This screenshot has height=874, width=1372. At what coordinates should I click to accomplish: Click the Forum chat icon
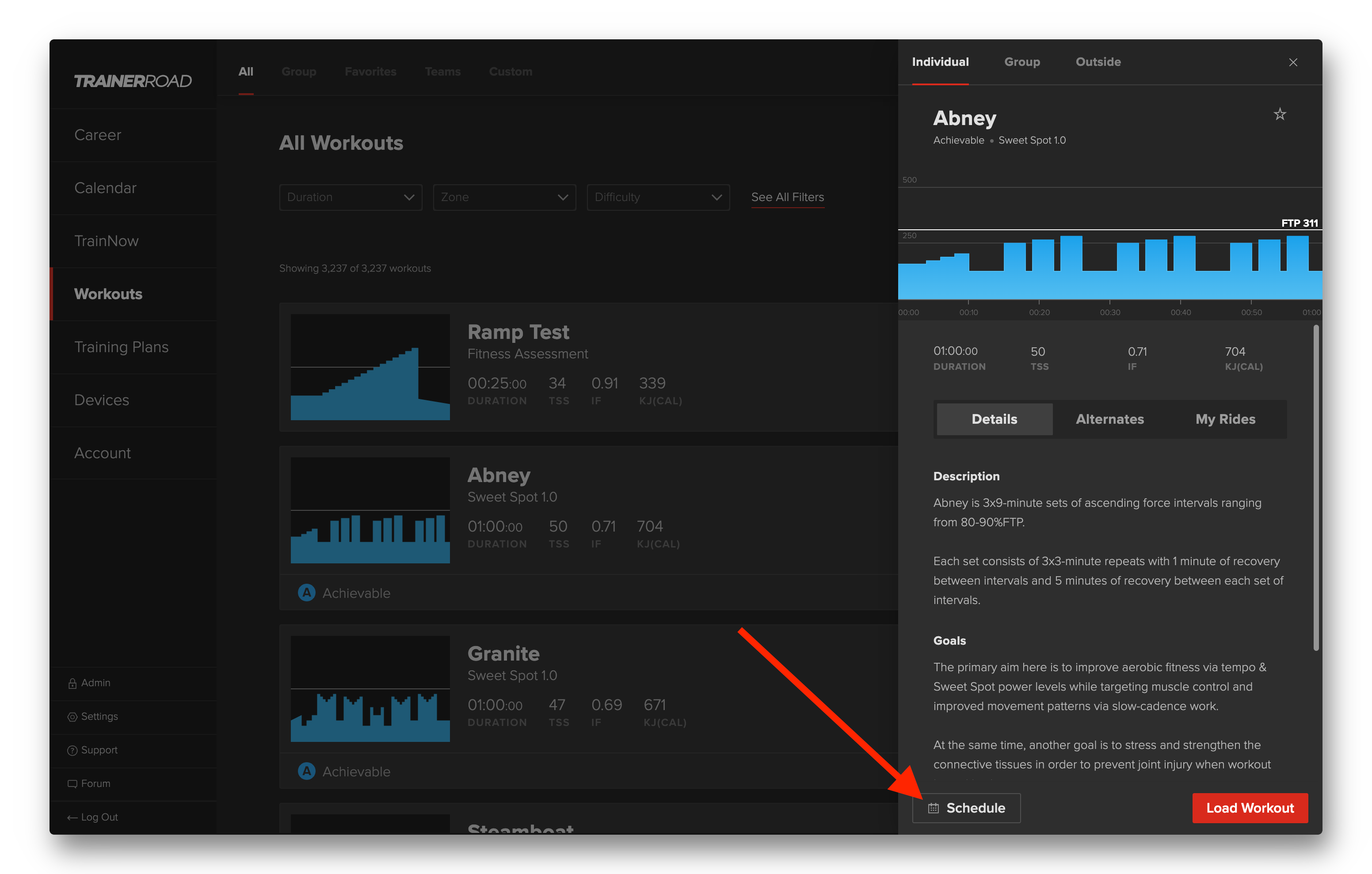coord(72,784)
